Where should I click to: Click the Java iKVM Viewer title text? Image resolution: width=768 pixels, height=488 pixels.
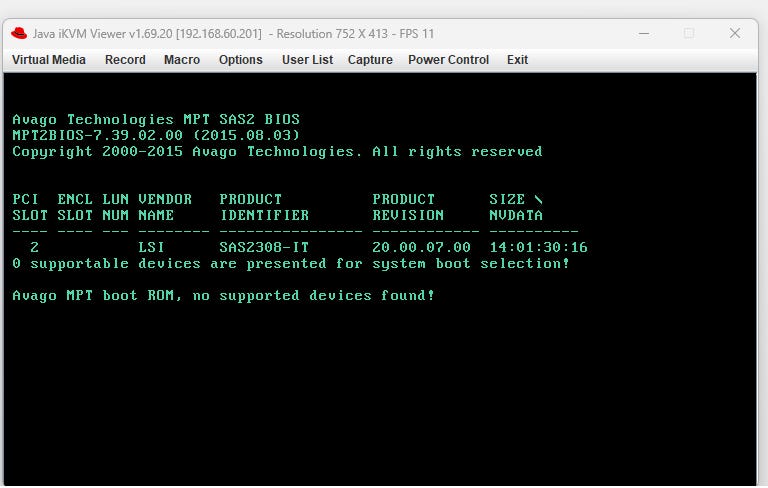click(x=233, y=34)
